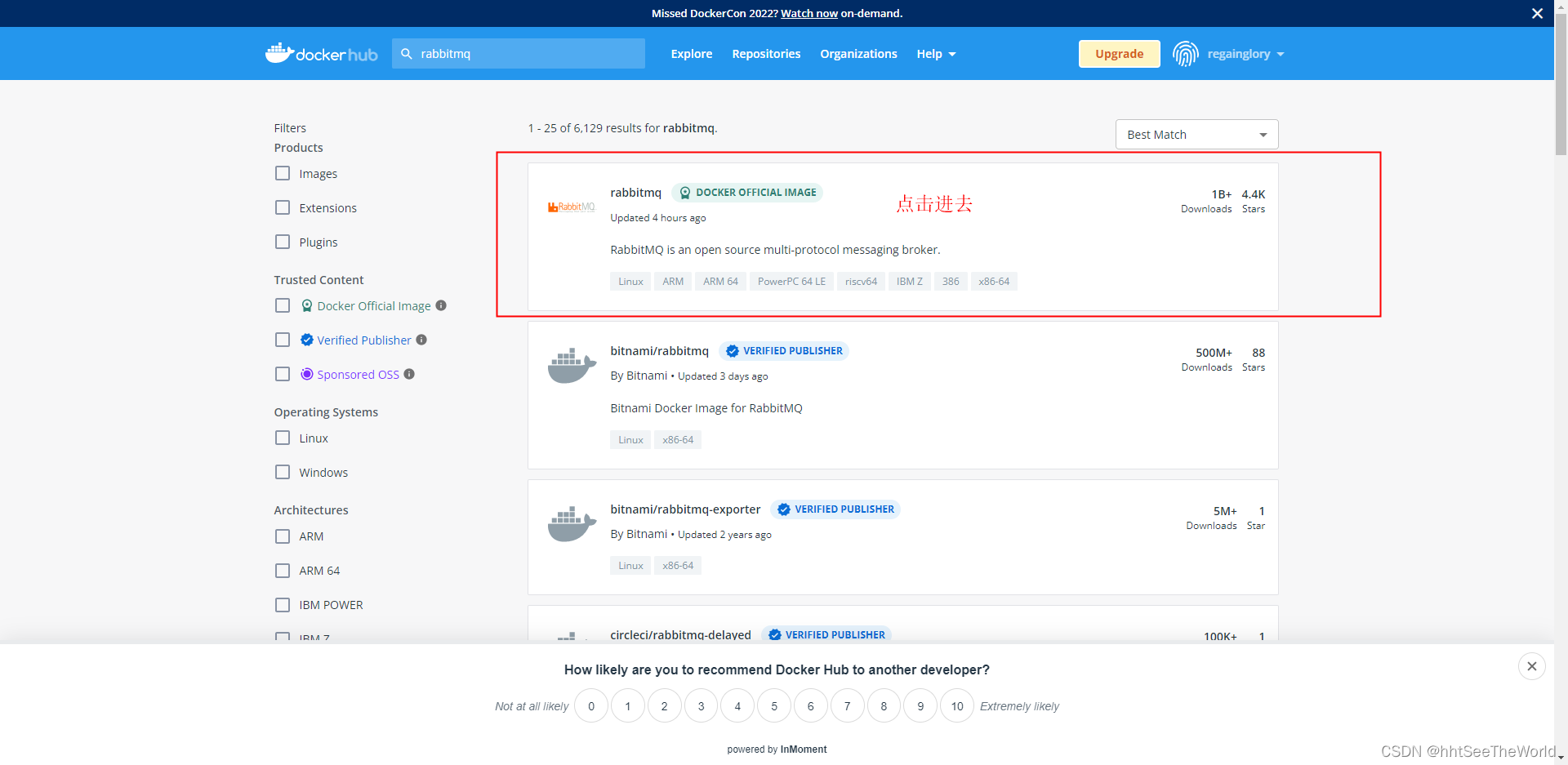This screenshot has width=1568, height=765.
Task: Click the info icon beside Sponsored OSS
Action: (409, 374)
